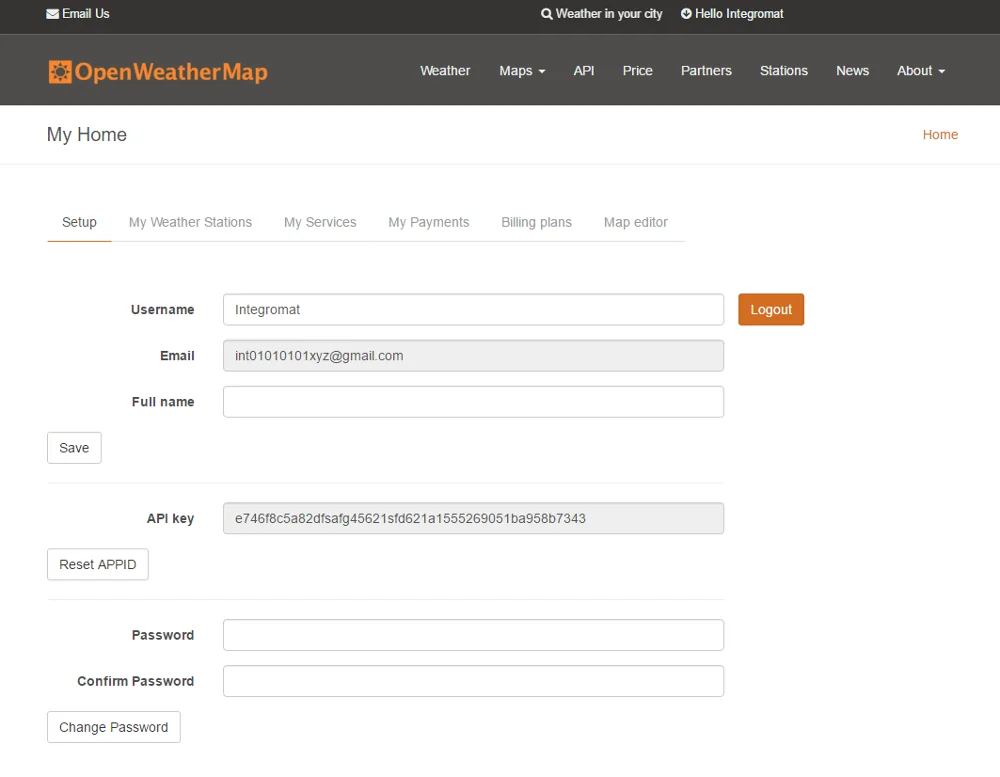Viewport: 1000px width, 777px height.
Task: Switch to My Weather Stations tab
Action: pos(190,223)
